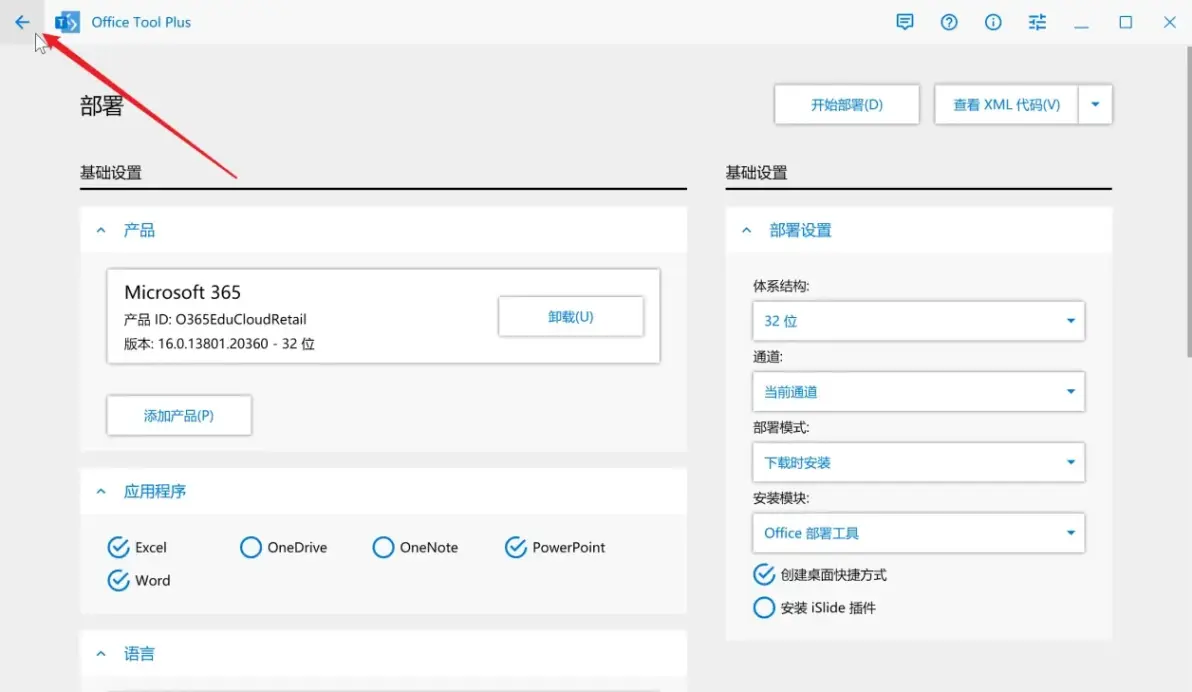The width and height of the screenshot is (1192, 692).
Task: Enable the OneDrive application
Action: point(250,548)
